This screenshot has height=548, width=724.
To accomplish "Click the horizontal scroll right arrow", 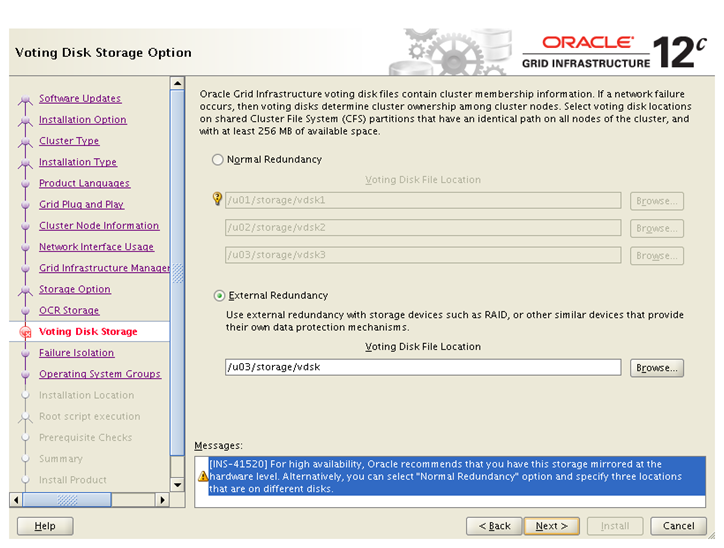I will 162,500.
